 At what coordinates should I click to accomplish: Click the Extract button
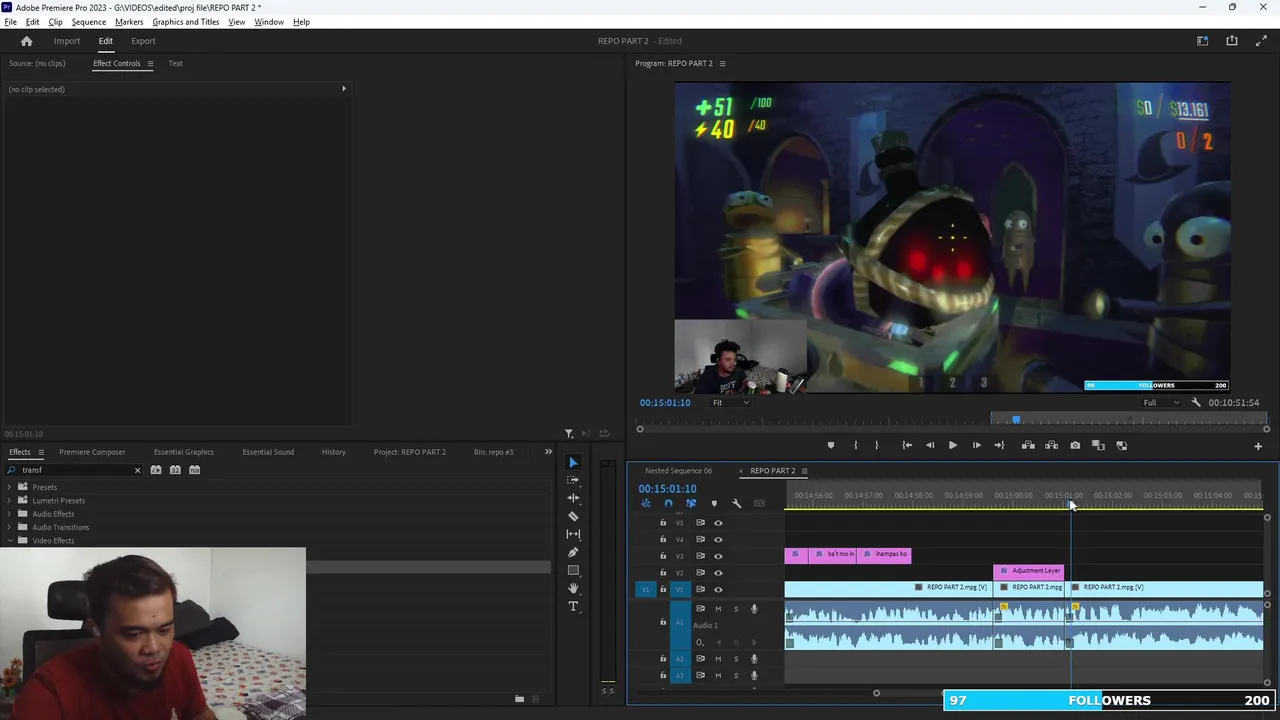pos(1051,445)
